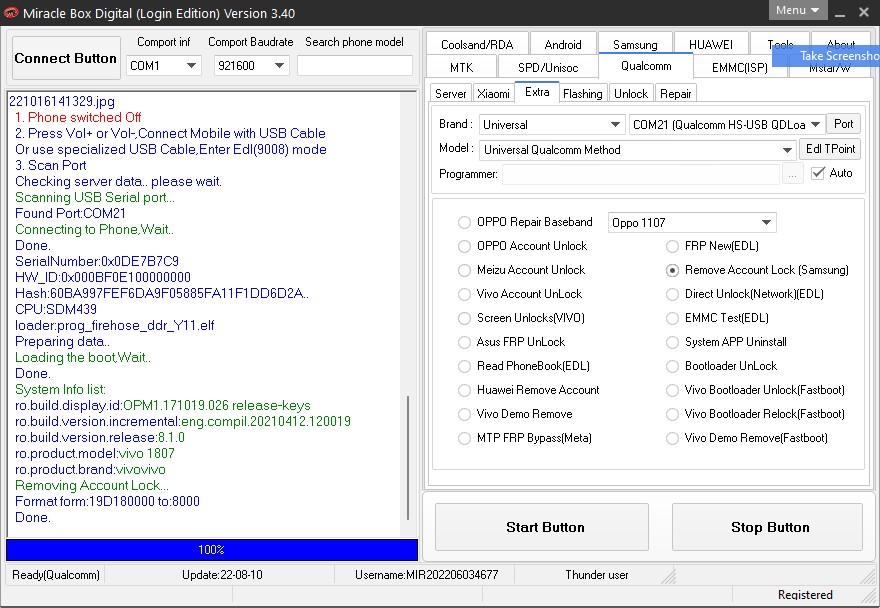This screenshot has height=608, width=880.
Task: Click 'Update:22-08-10' status bar entry
Action: pos(222,575)
